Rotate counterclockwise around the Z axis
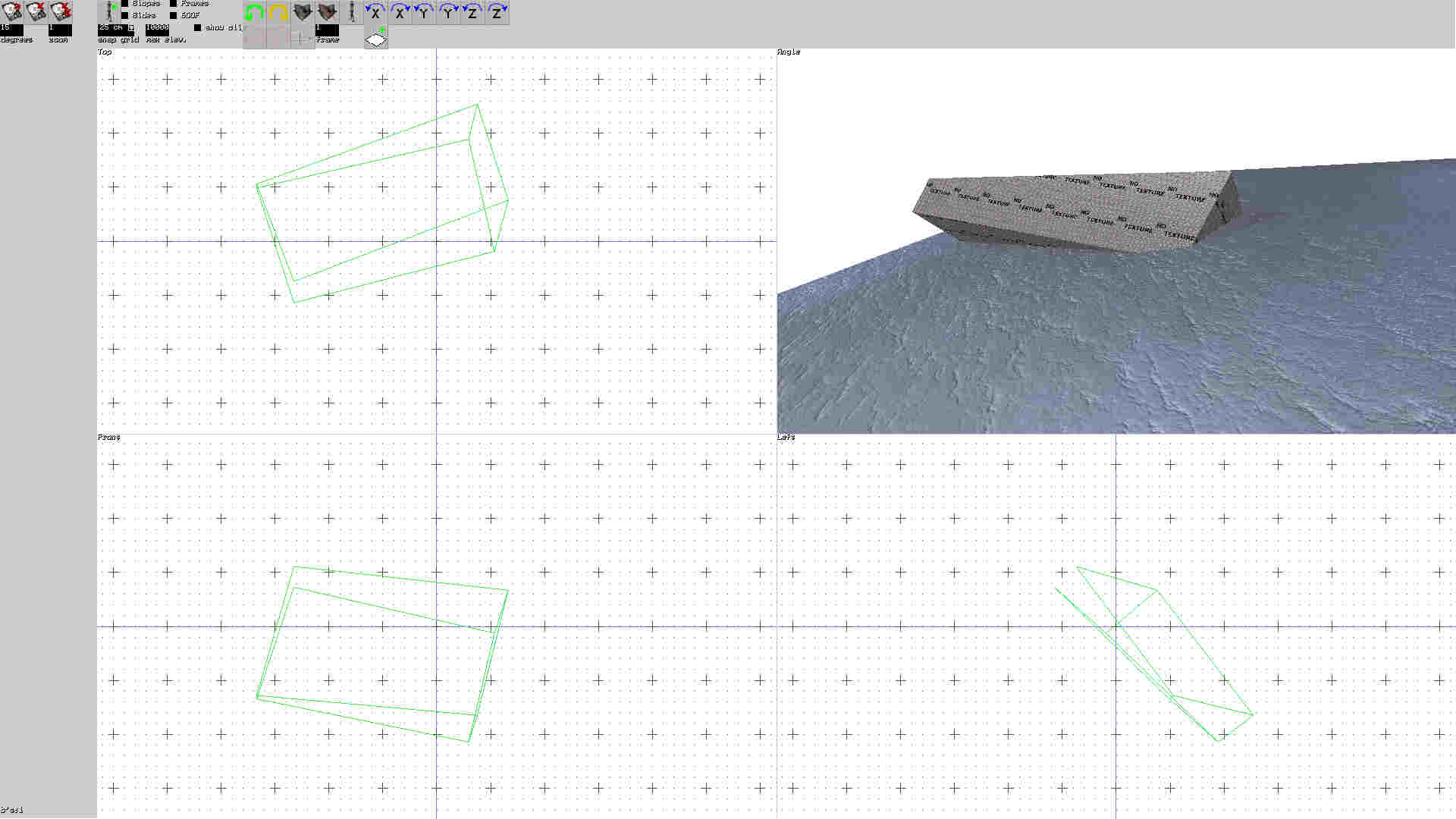This screenshot has height=819, width=1456. click(x=472, y=12)
